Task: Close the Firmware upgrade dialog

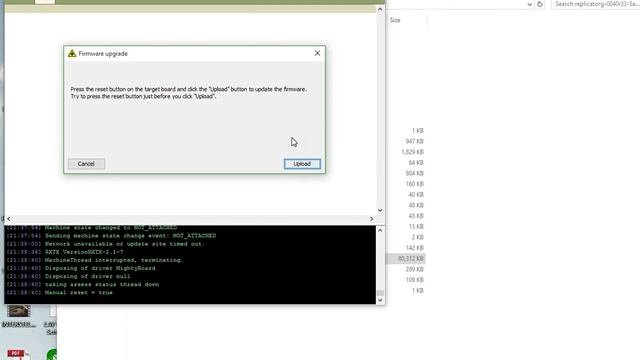Action: click(x=317, y=53)
